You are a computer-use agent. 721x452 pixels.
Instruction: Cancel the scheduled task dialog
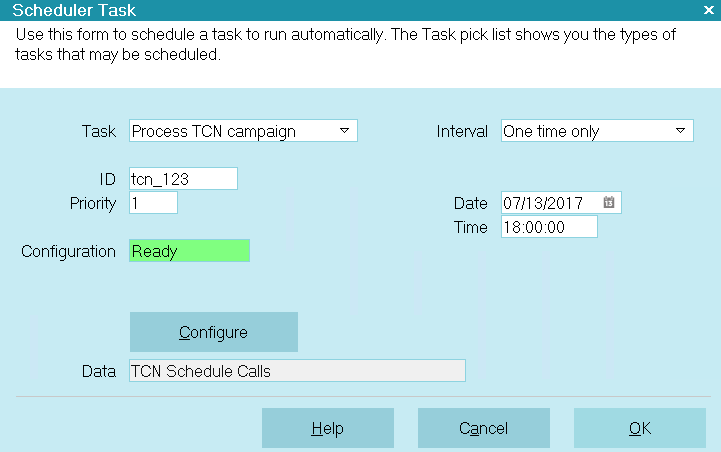coord(484,428)
